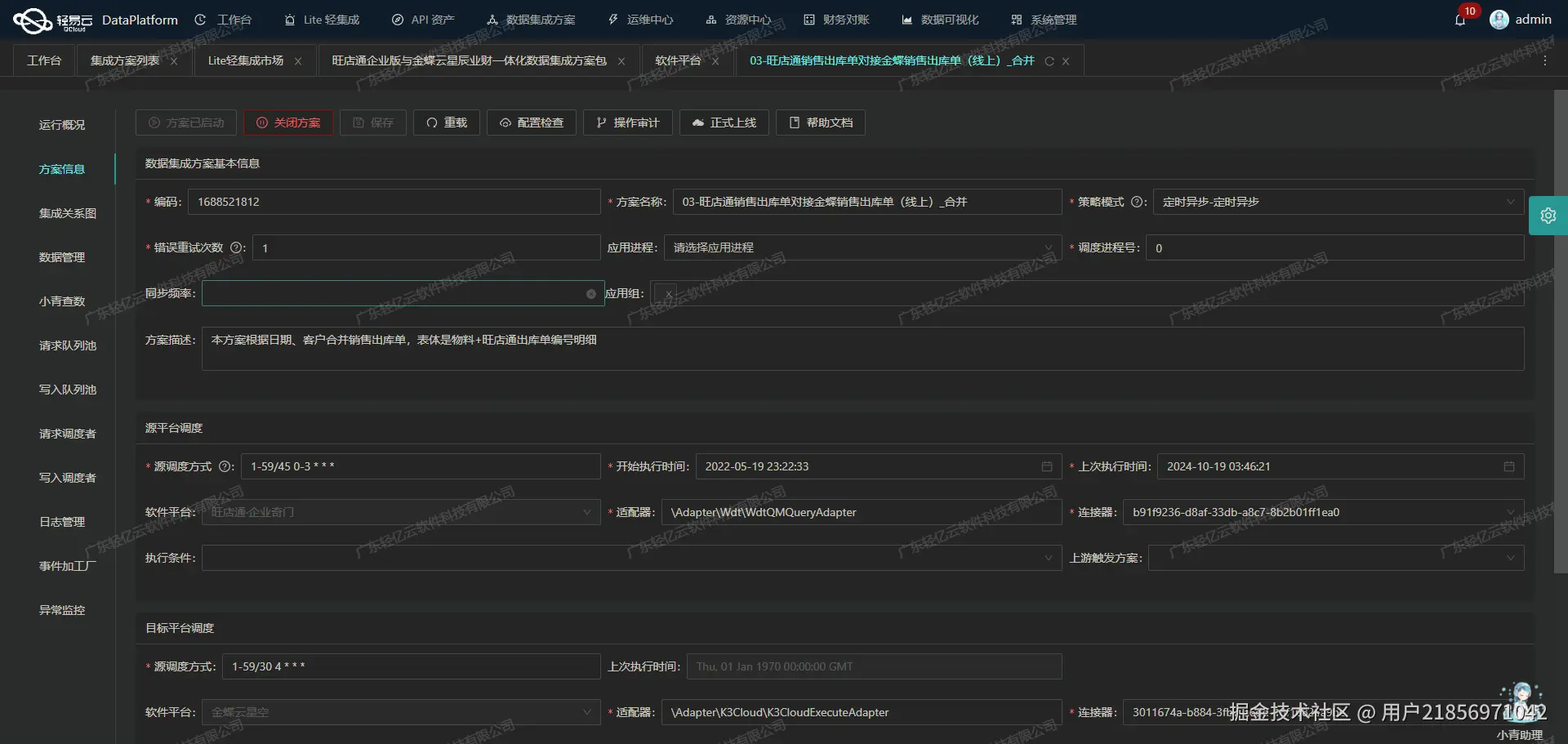The width and height of the screenshot is (1568, 744).
Task: Clear the 同步频率 field with its clear icon
Action: (x=590, y=294)
